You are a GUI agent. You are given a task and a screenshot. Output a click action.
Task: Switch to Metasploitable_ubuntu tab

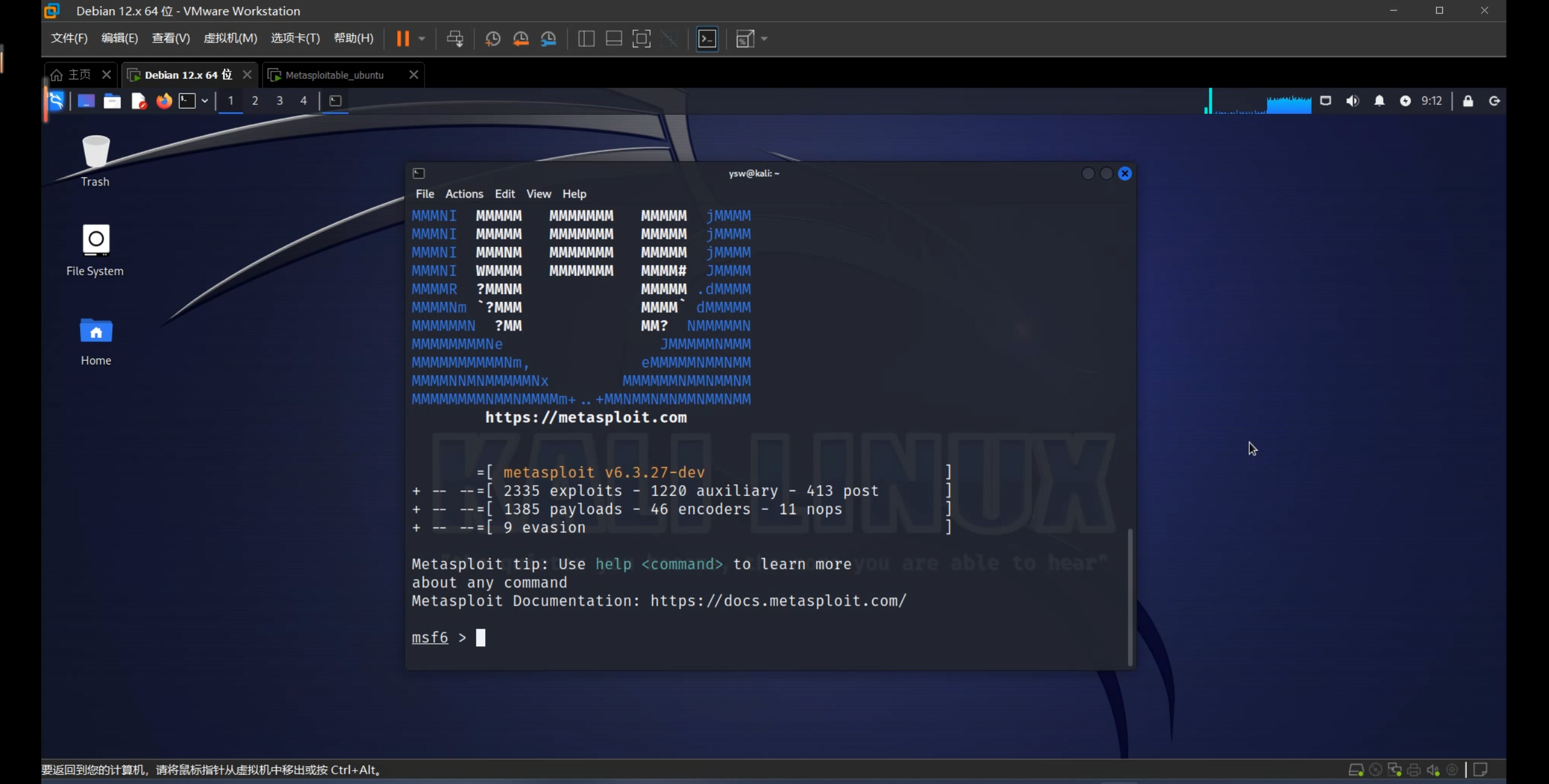334,75
